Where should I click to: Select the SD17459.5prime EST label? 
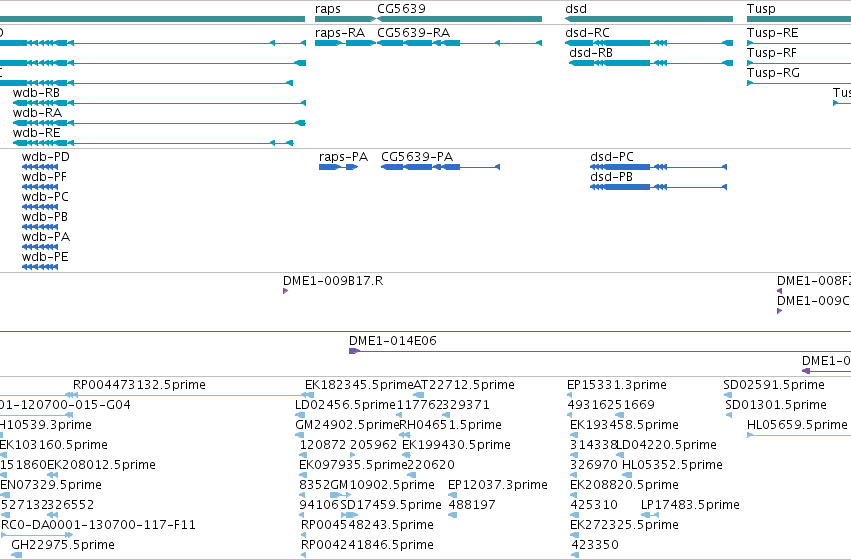tap(391, 505)
